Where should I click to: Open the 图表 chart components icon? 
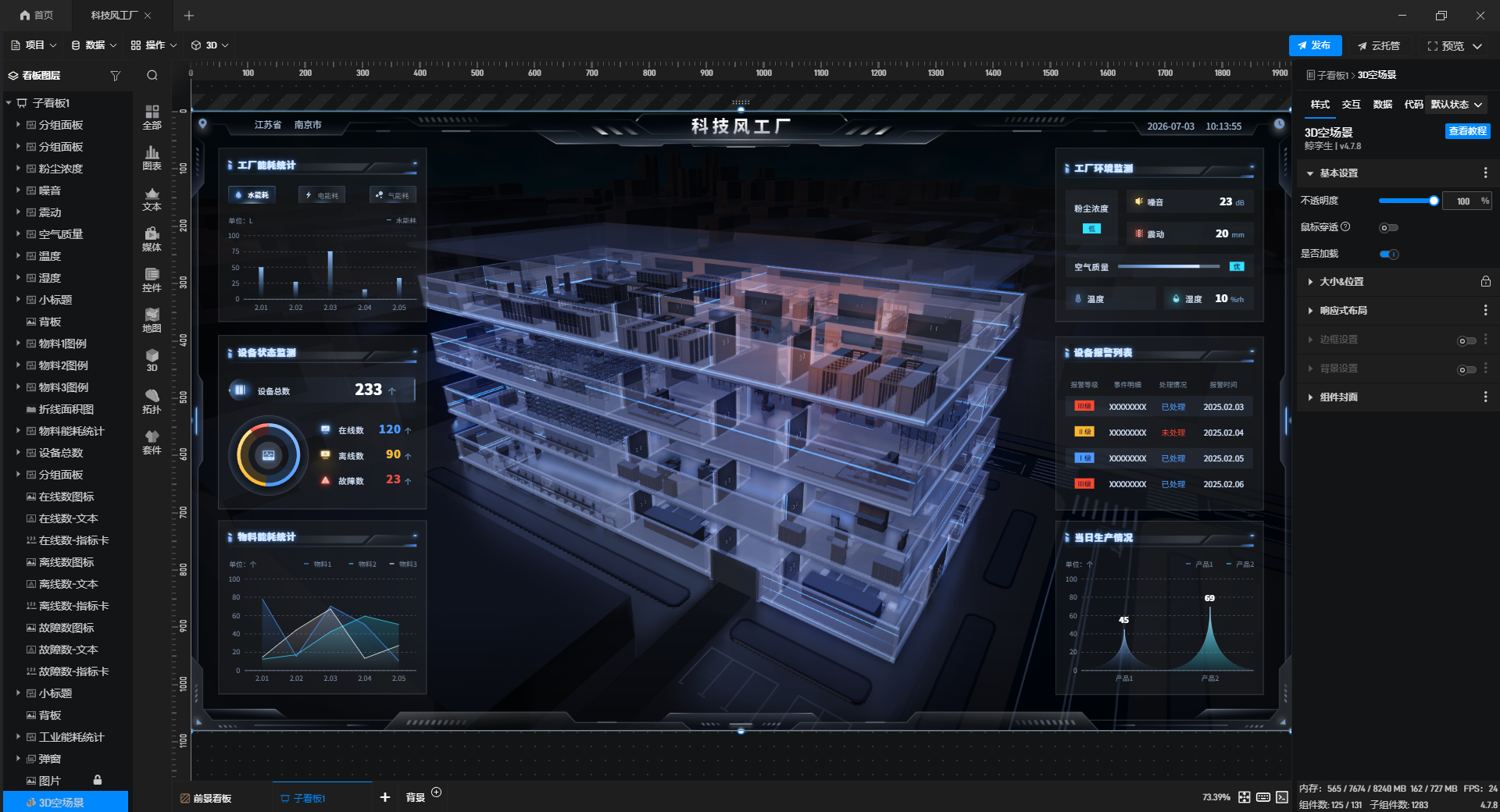(152, 158)
